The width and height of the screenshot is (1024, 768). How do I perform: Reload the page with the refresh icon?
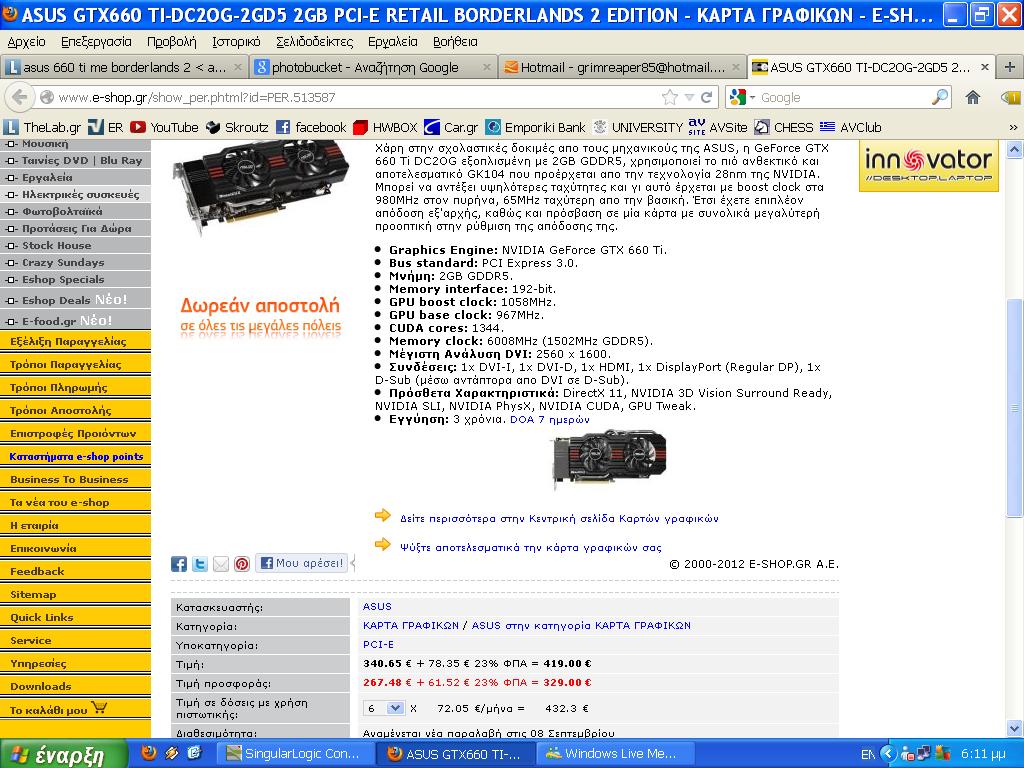pyautogui.click(x=706, y=97)
